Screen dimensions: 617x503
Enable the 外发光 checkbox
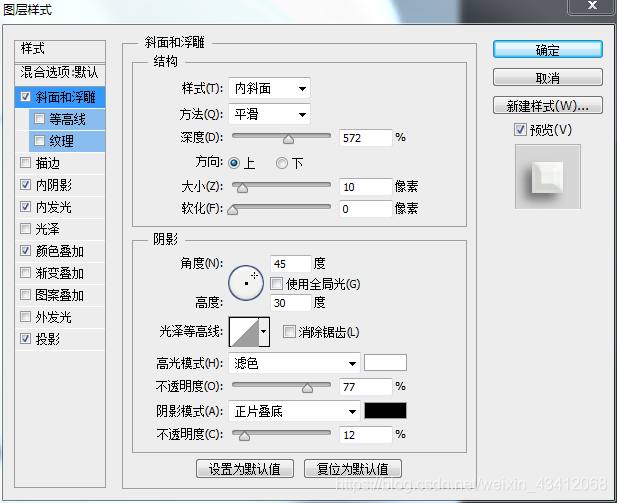tap(26, 317)
